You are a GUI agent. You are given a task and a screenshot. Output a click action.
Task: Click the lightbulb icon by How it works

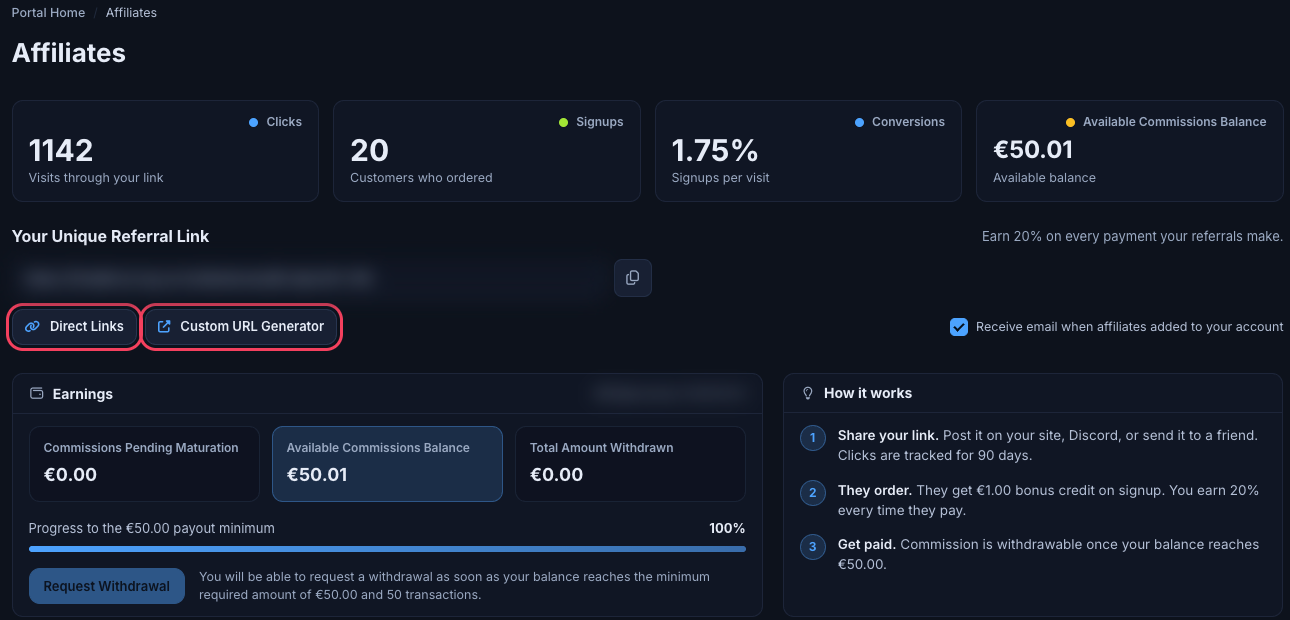click(808, 394)
